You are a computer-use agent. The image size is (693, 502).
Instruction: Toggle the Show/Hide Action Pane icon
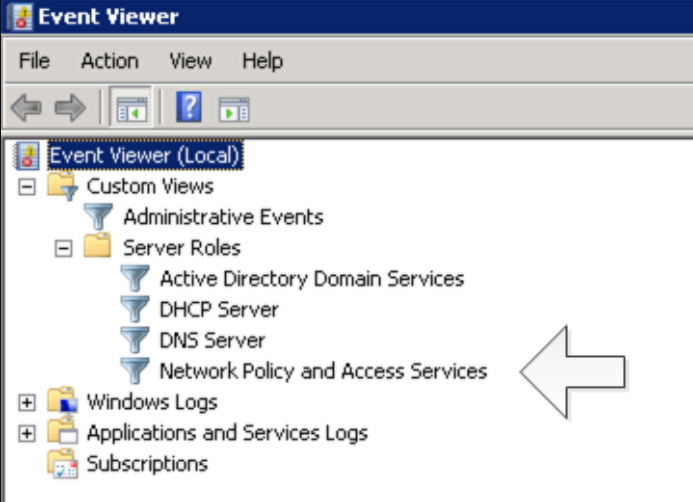click(x=233, y=108)
